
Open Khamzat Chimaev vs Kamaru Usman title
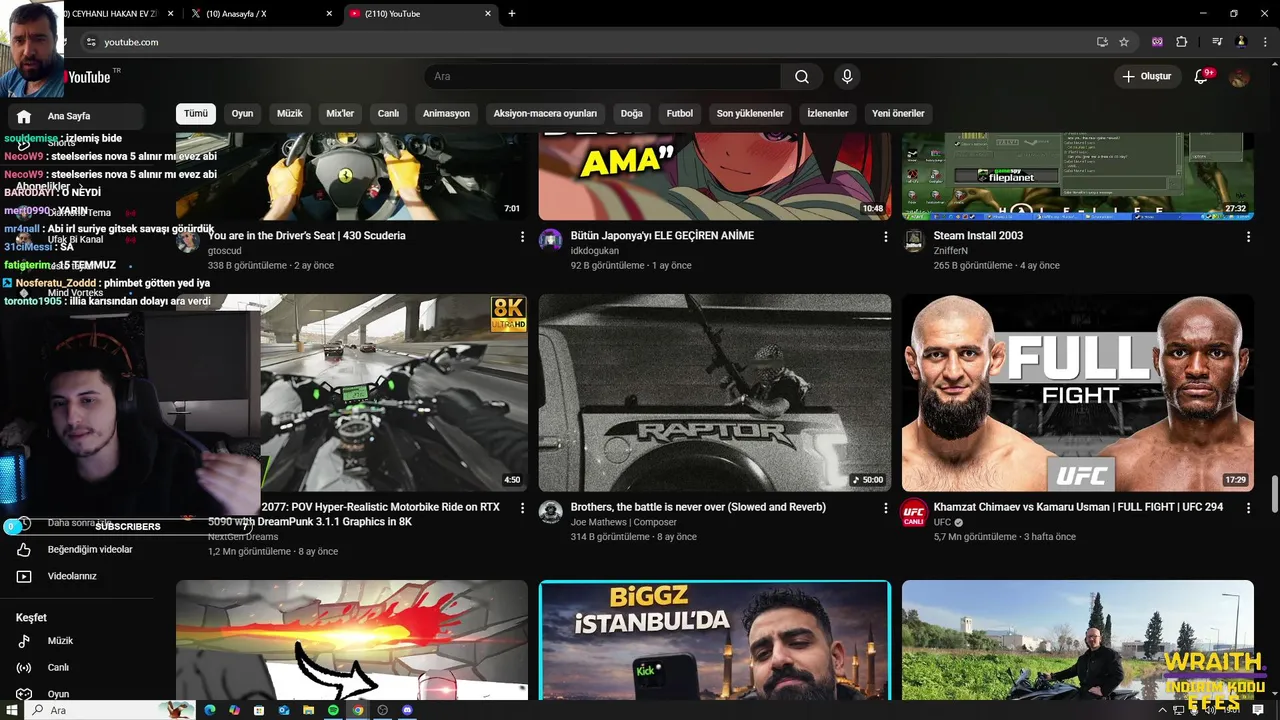click(x=1078, y=507)
